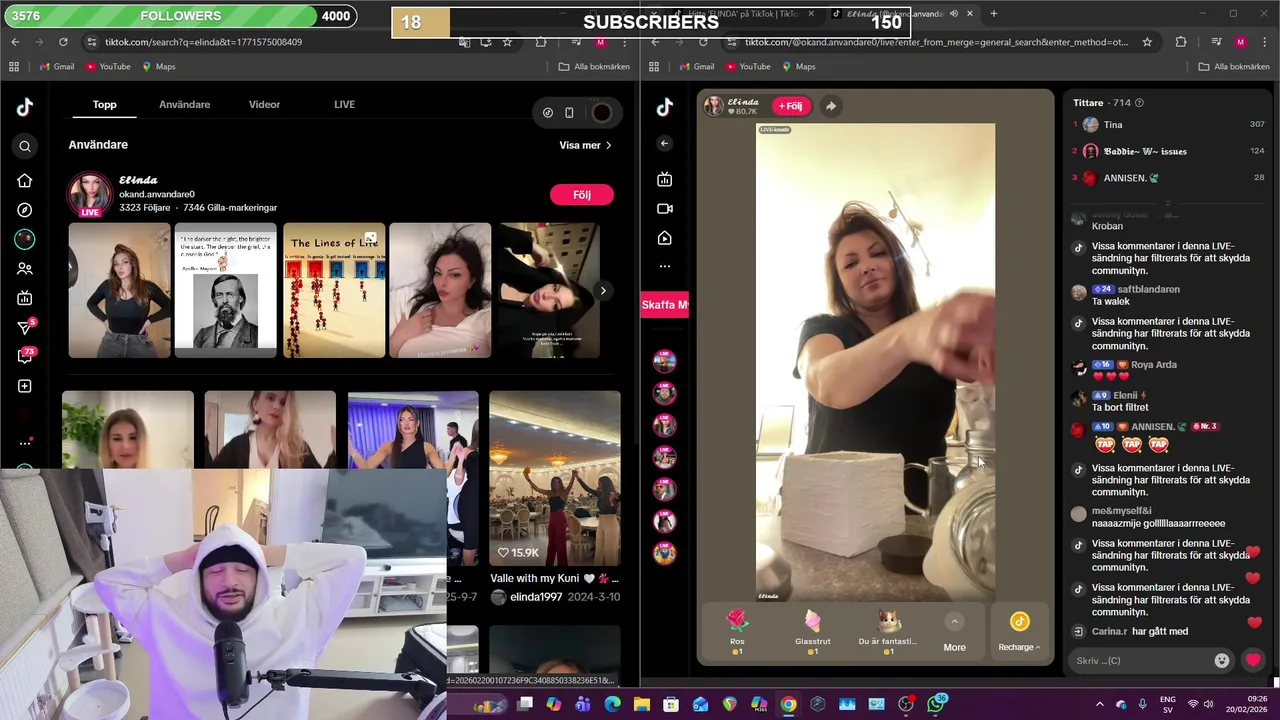Expand Visa mer for Användare
Viewport: 1280px width, 720px height.
(x=586, y=145)
